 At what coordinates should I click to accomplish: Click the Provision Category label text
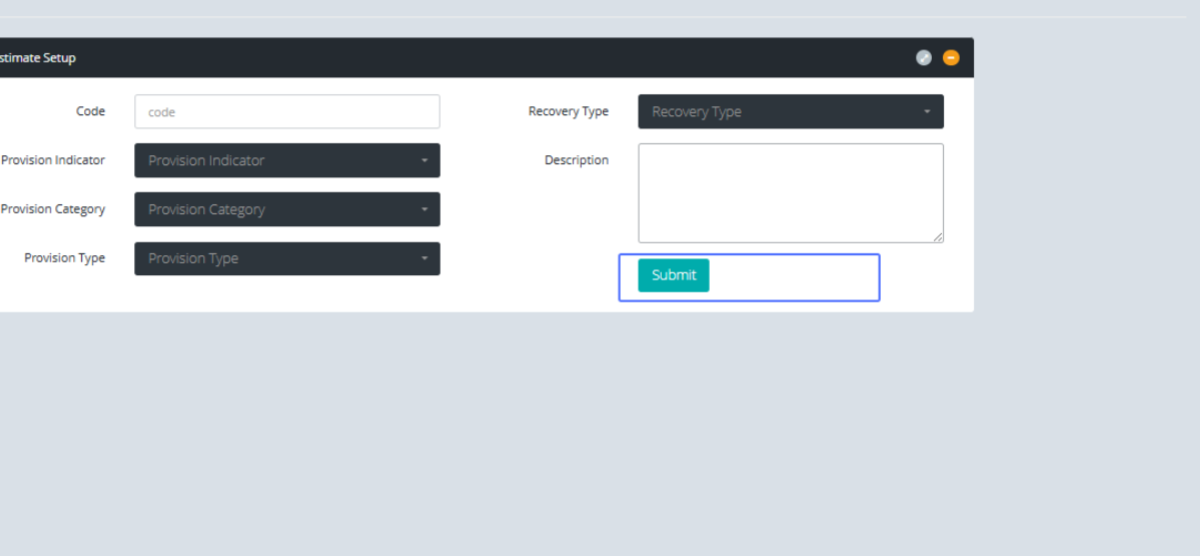click(53, 209)
